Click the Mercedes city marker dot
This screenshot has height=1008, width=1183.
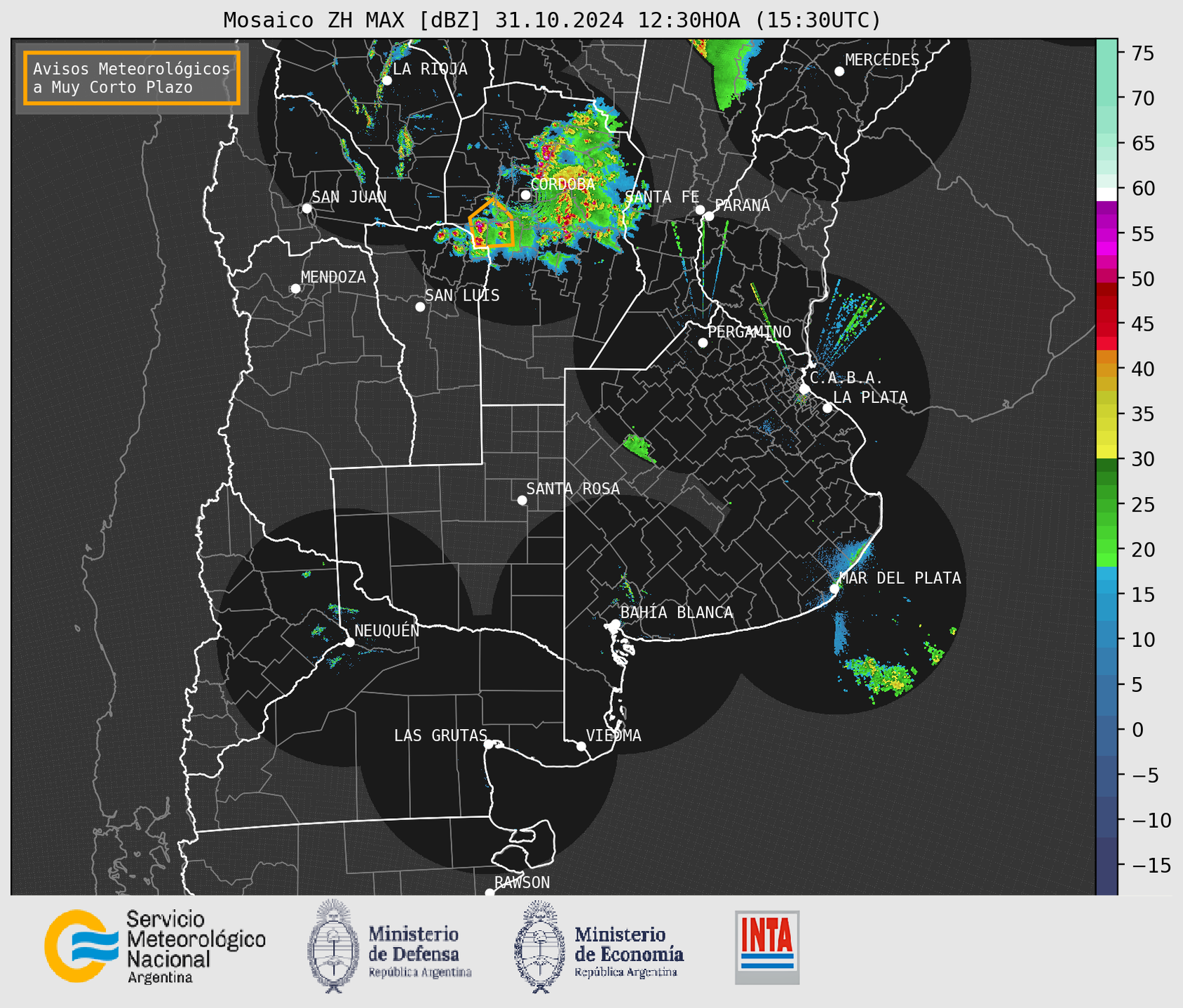tap(839, 71)
